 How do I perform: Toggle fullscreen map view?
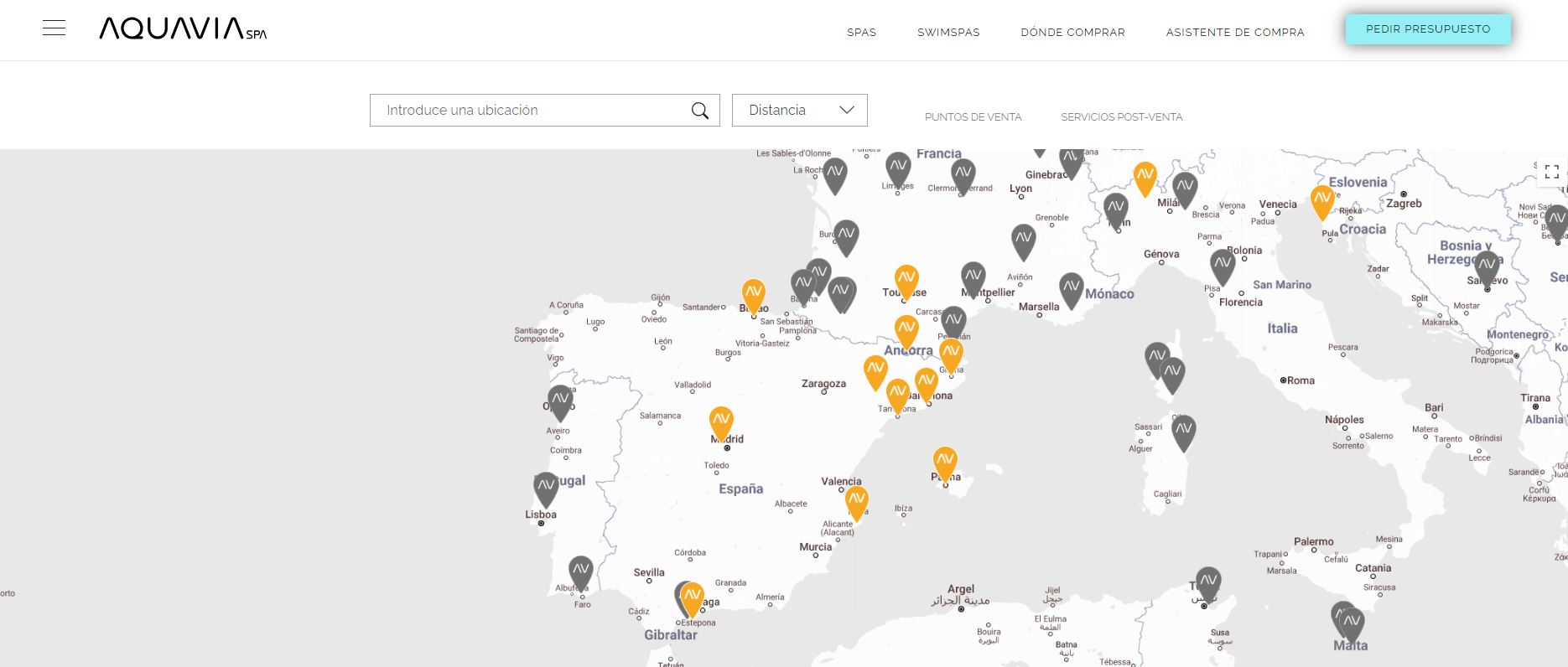click(x=1551, y=171)
